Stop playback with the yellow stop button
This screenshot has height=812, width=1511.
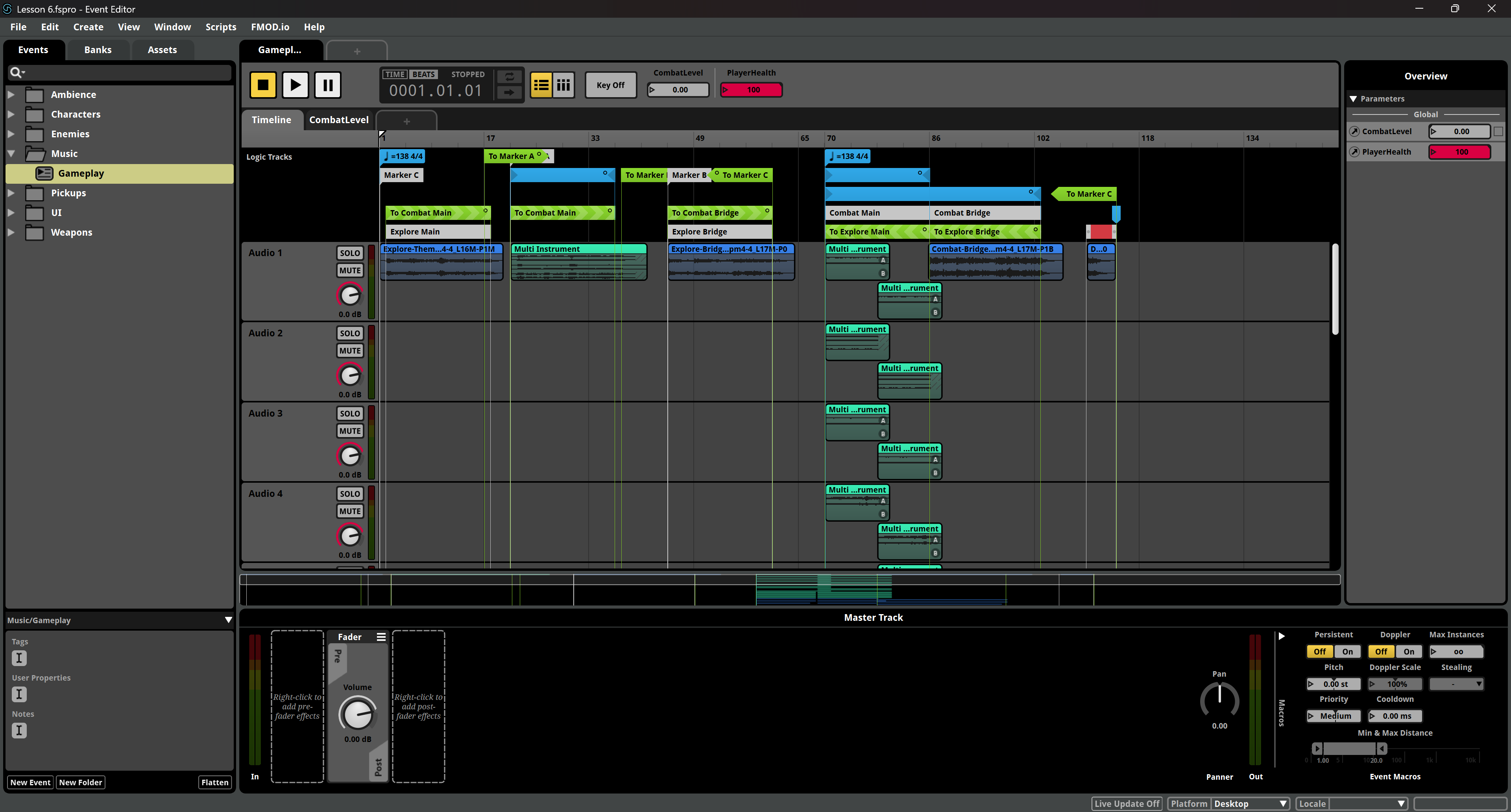click(263, 85)
